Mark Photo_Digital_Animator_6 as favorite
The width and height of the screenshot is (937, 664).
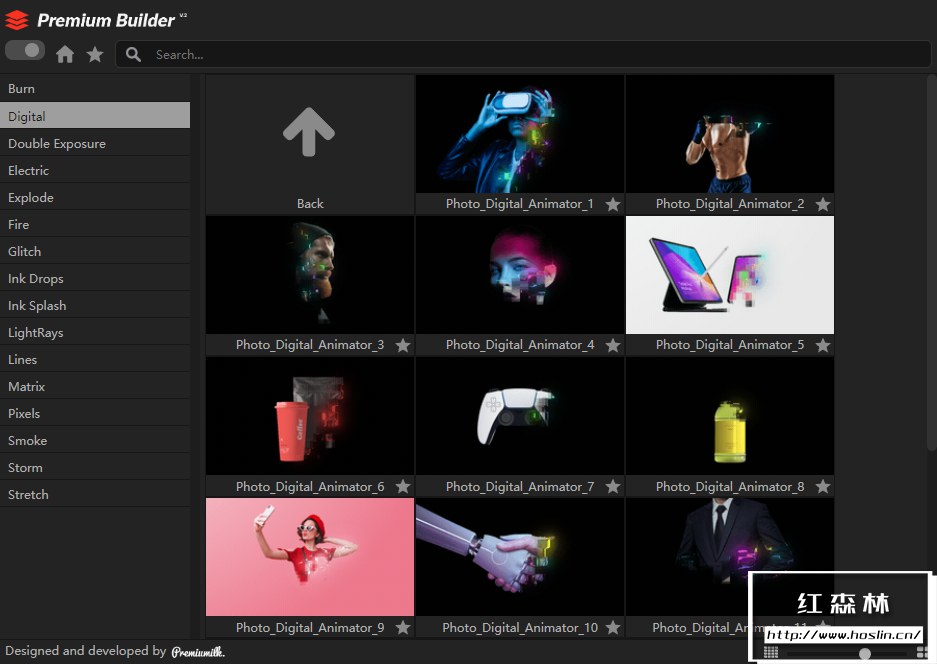pos(403,486)
